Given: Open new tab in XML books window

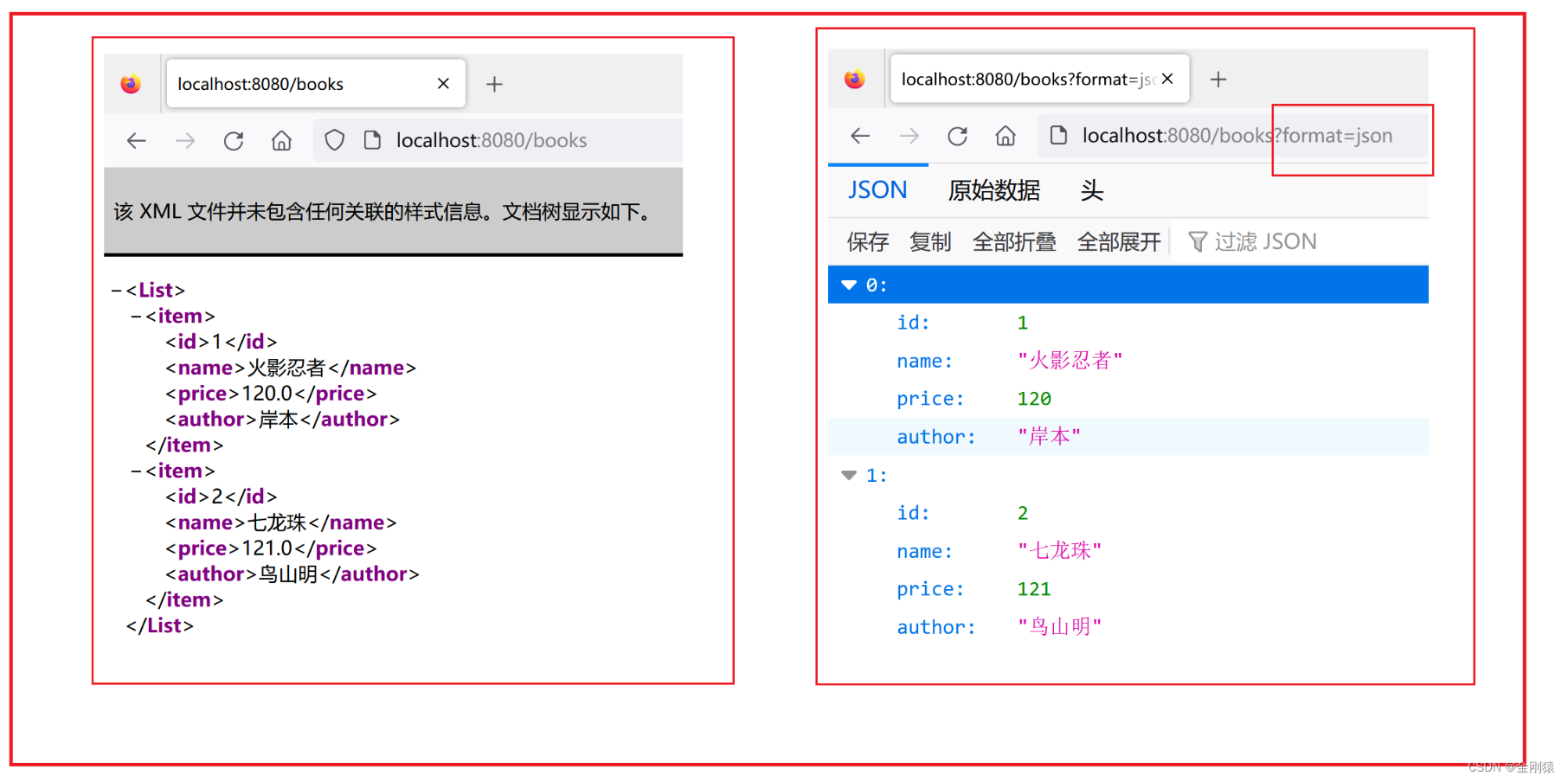Looking at the screenshot, I should 494,84.
